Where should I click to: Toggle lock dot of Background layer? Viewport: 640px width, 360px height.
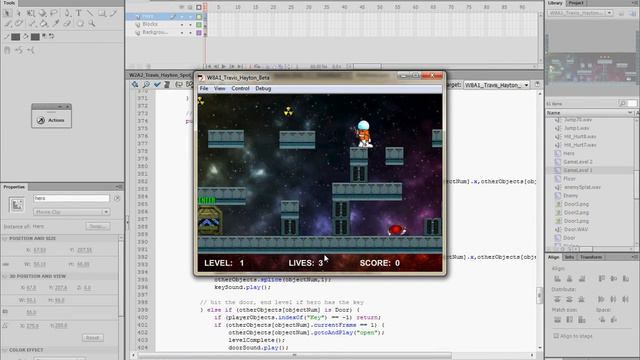tap(190, 32)
